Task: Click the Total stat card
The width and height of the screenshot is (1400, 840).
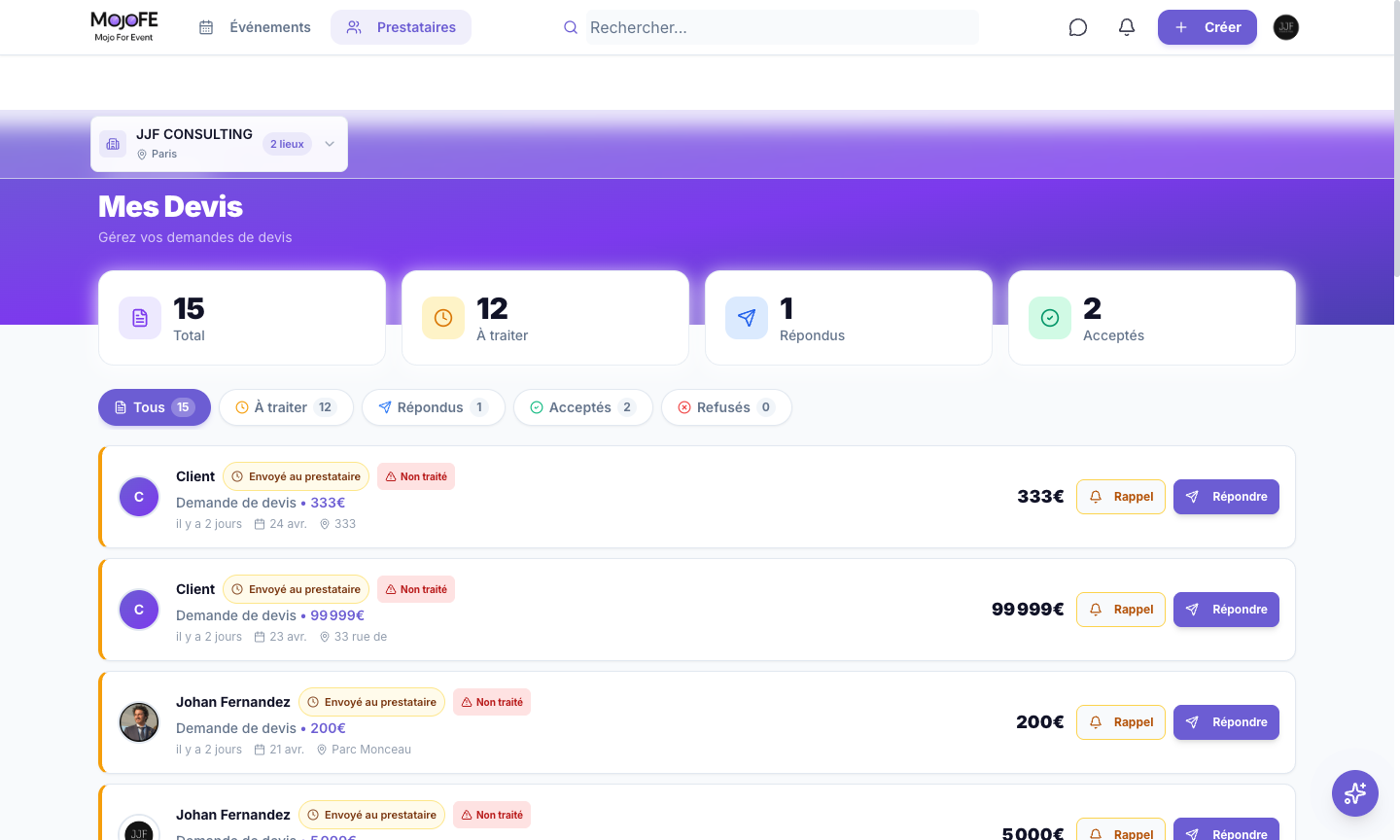Action: (242, 318)
